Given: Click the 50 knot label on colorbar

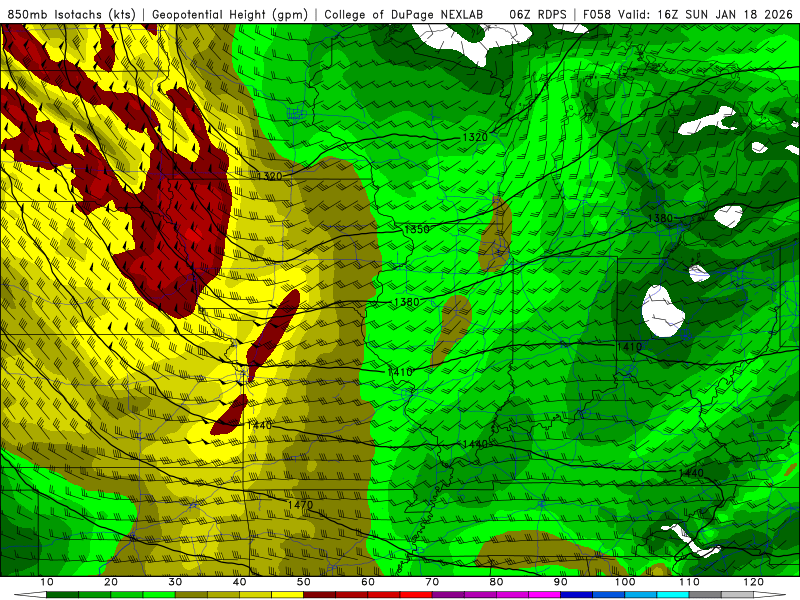Looking at the screenshot, I should coord(304,582).
